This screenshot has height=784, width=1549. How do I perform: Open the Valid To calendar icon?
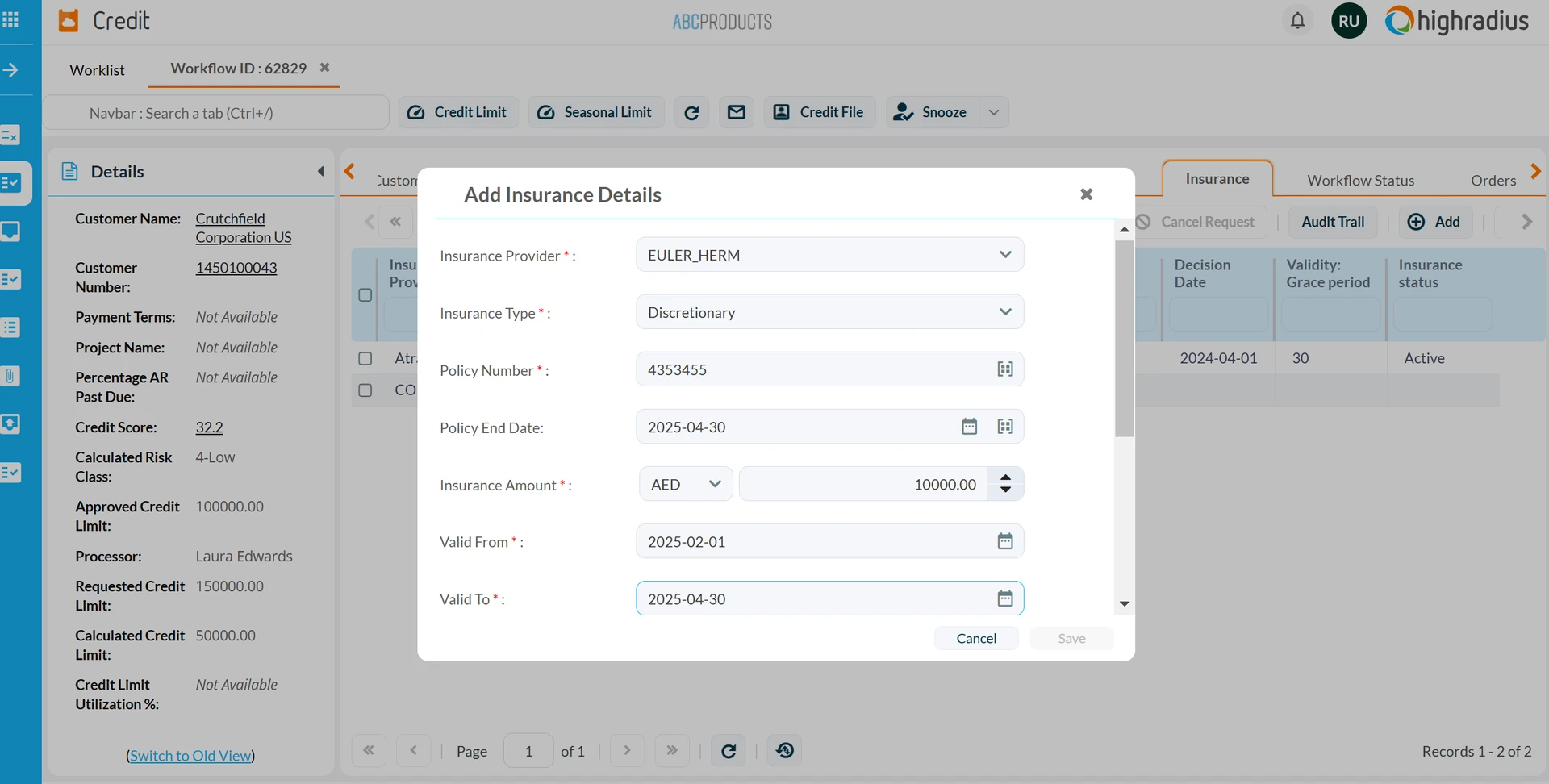point(1005,598)
